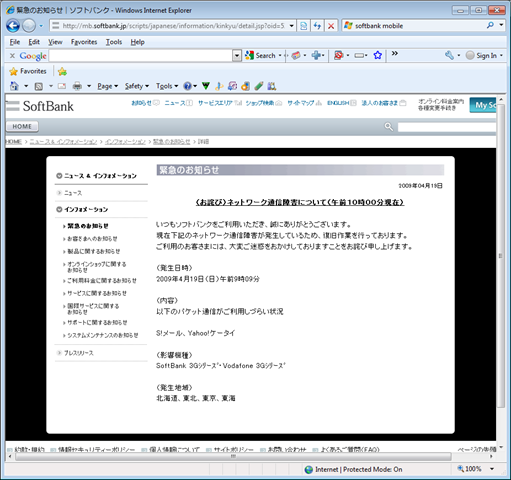
Task: Open the Favorites menu in menu bar
Action: point(84,42)
